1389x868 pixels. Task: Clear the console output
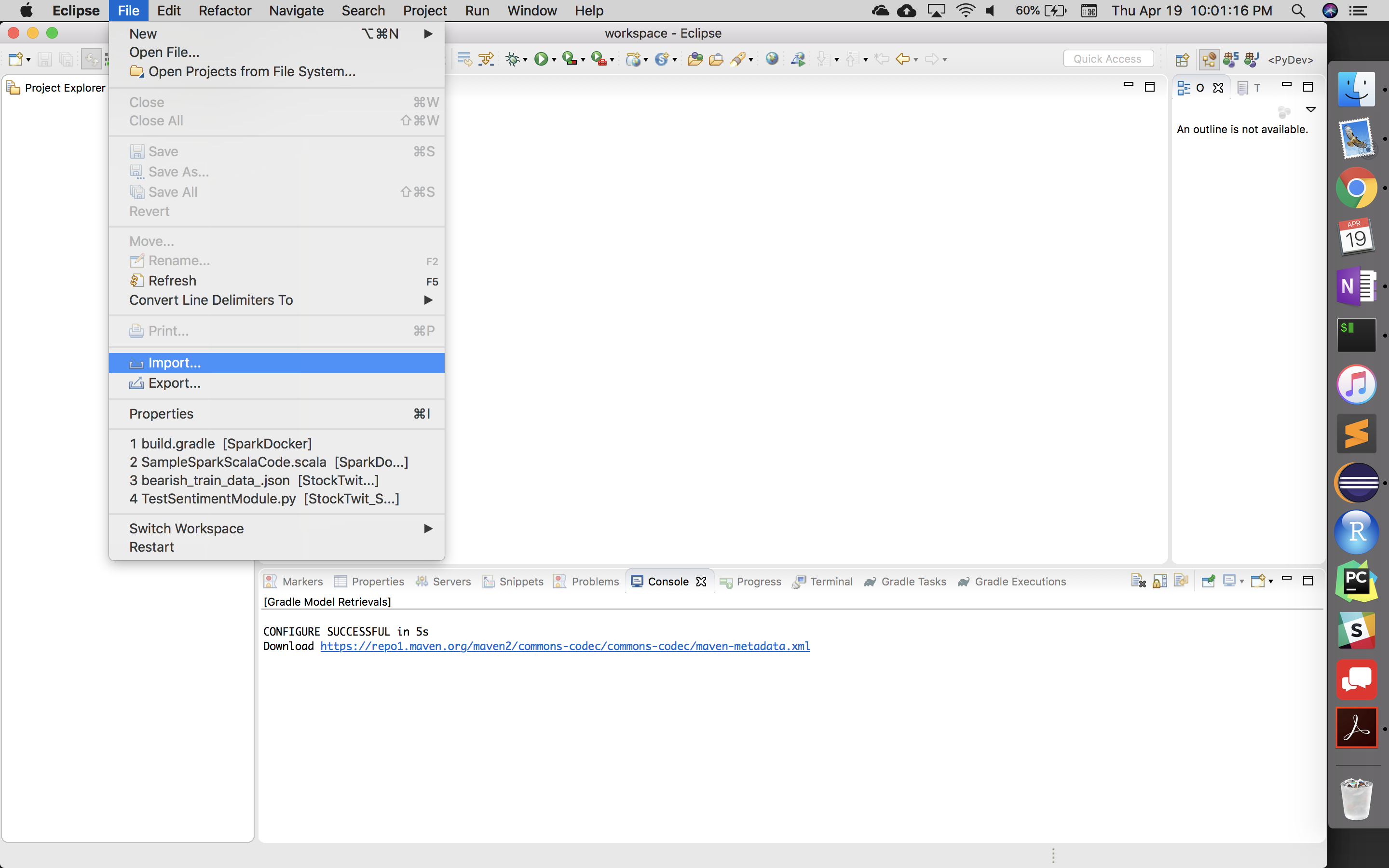click(x=1138, y=581)
